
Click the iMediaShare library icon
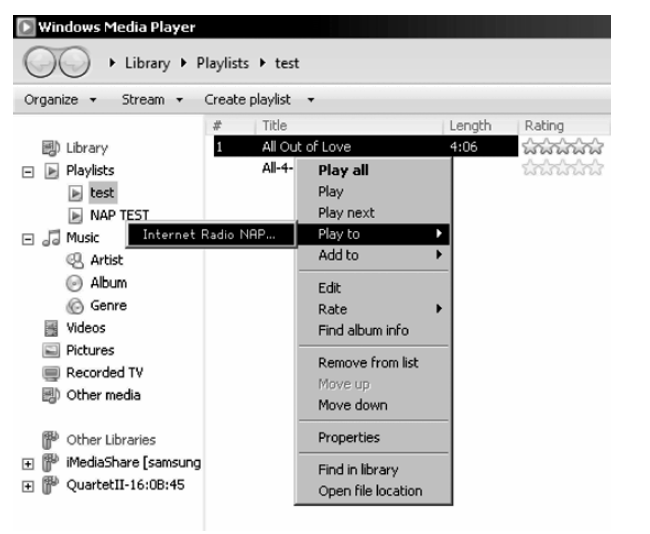50,462
